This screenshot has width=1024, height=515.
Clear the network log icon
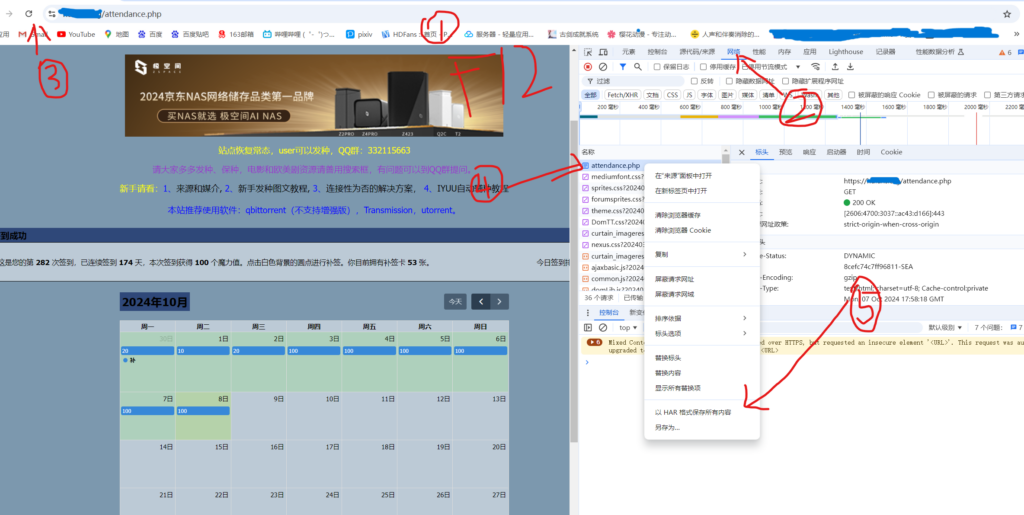click(603, 67)
